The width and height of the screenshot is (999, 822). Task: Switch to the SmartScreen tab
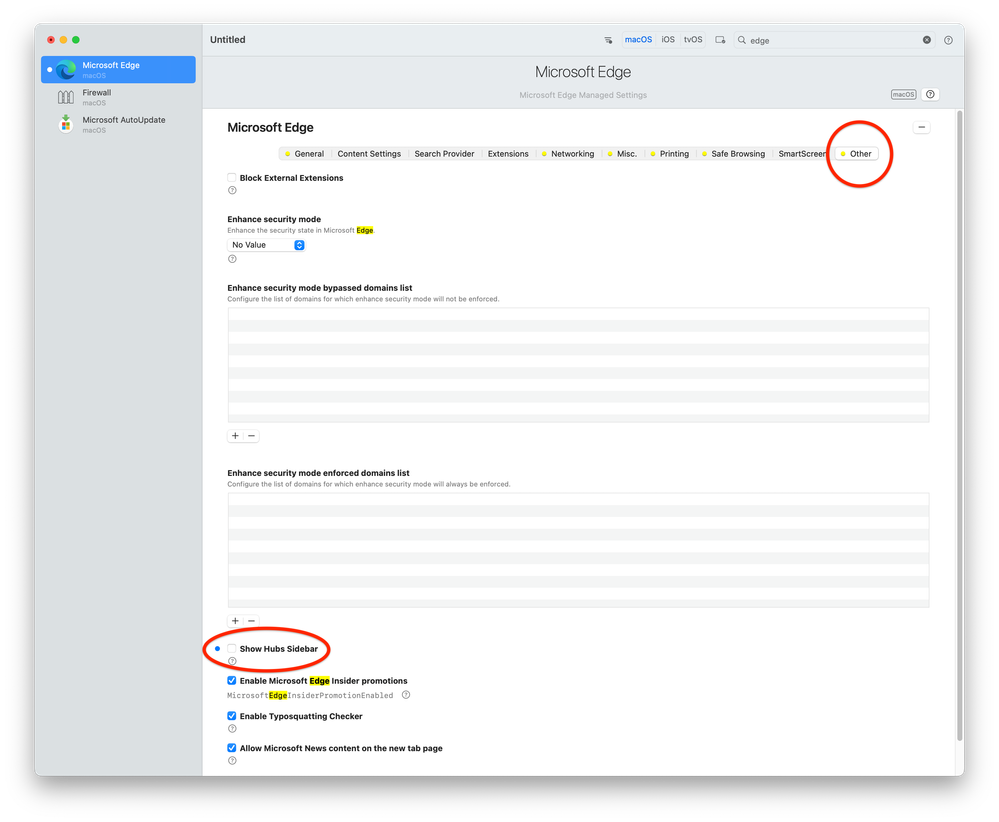[801, 154]
